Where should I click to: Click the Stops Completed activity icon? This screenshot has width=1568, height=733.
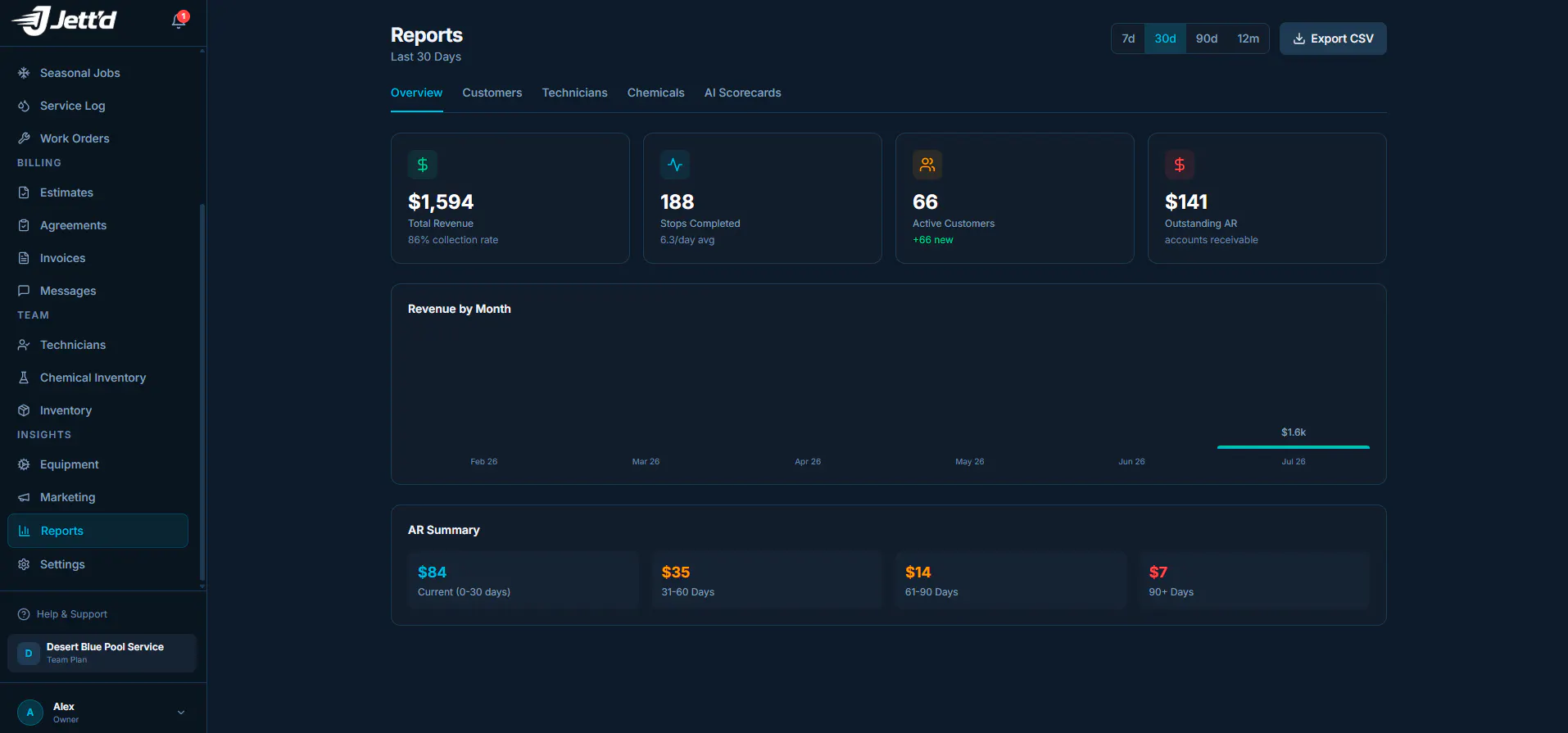point(675,165)
